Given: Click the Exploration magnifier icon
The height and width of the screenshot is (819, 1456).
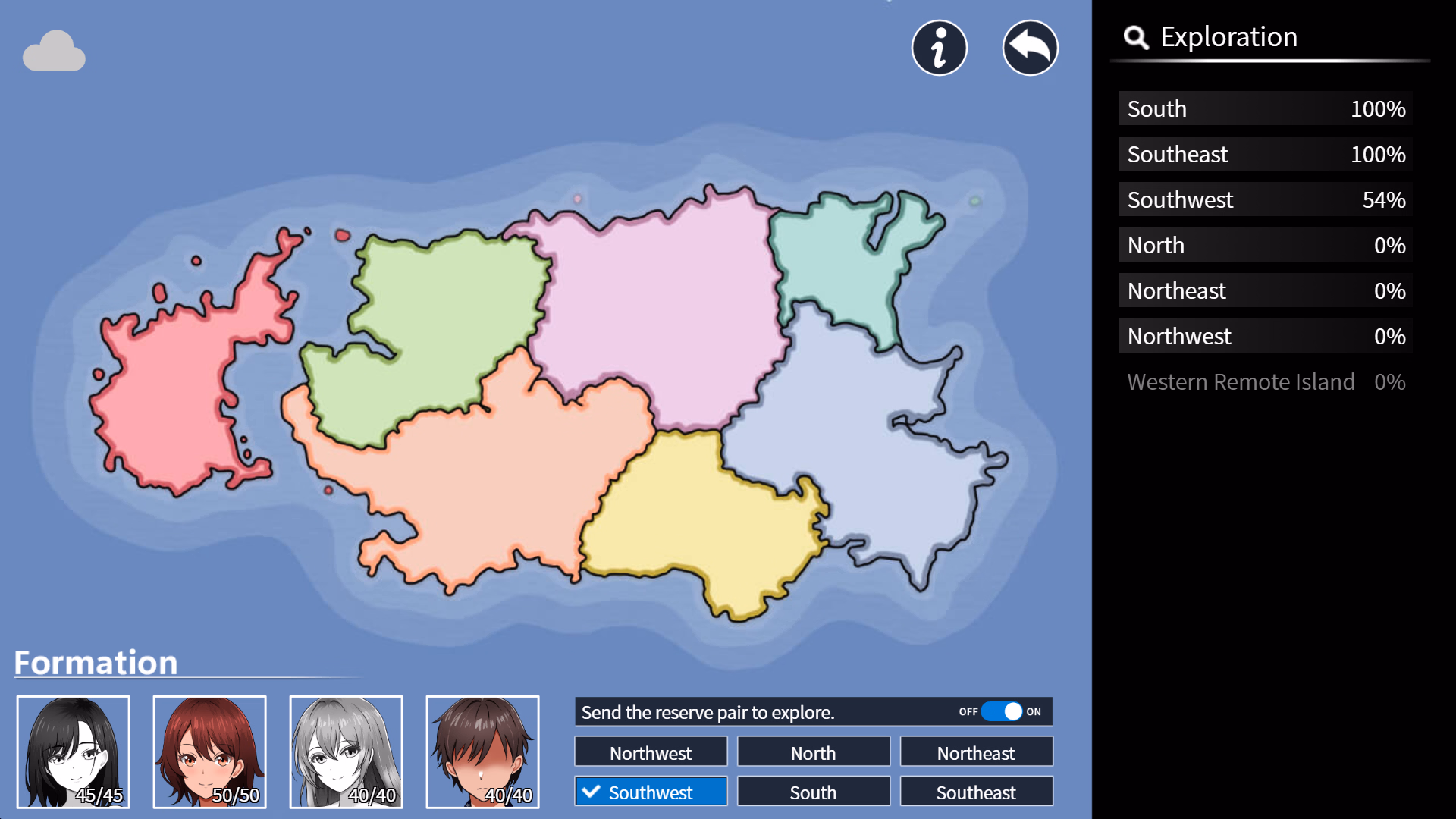Looking at the screenshot, I should (1135, 37).
